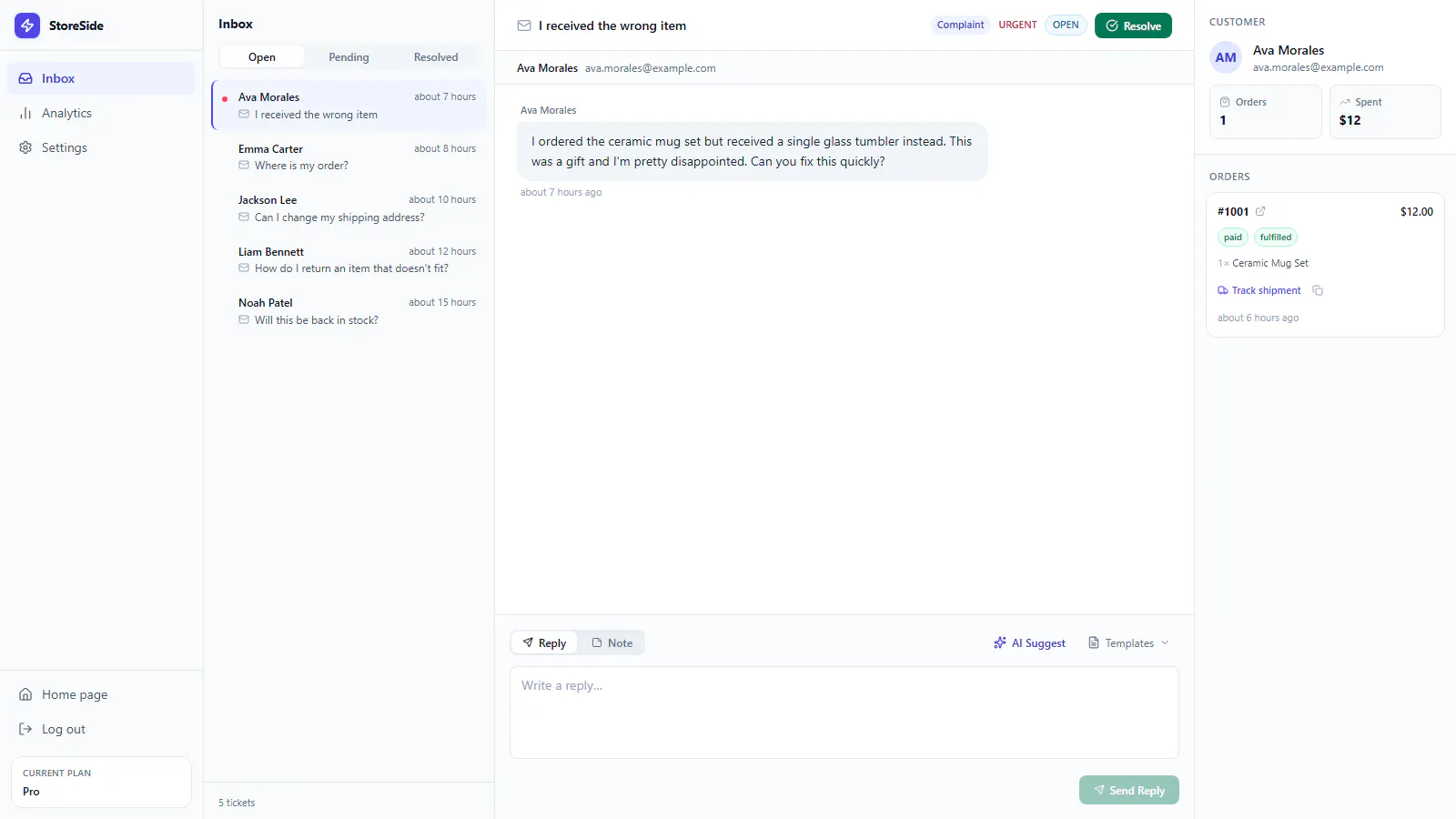Image resolution: width=1456 pixels, height=819 pixels.
Task: Click the Current Plan Pro card
Action: click(101, 782)
